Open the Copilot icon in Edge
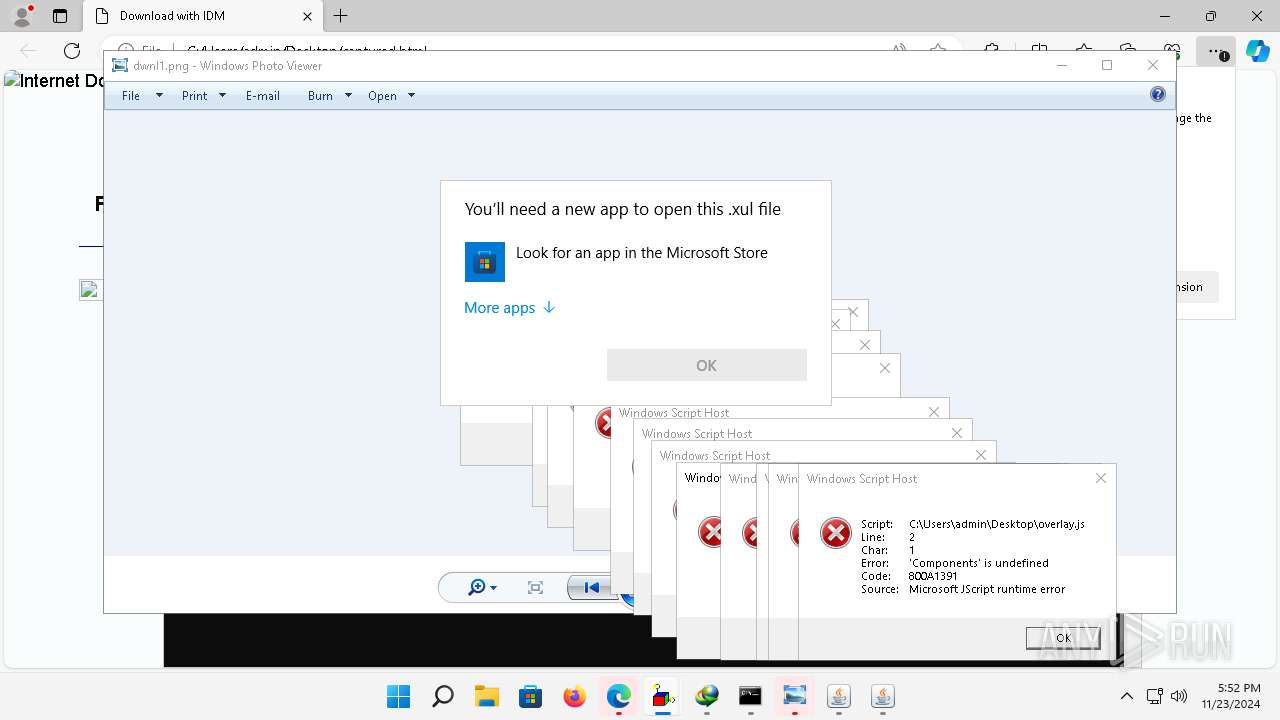 pos(1257,50)
